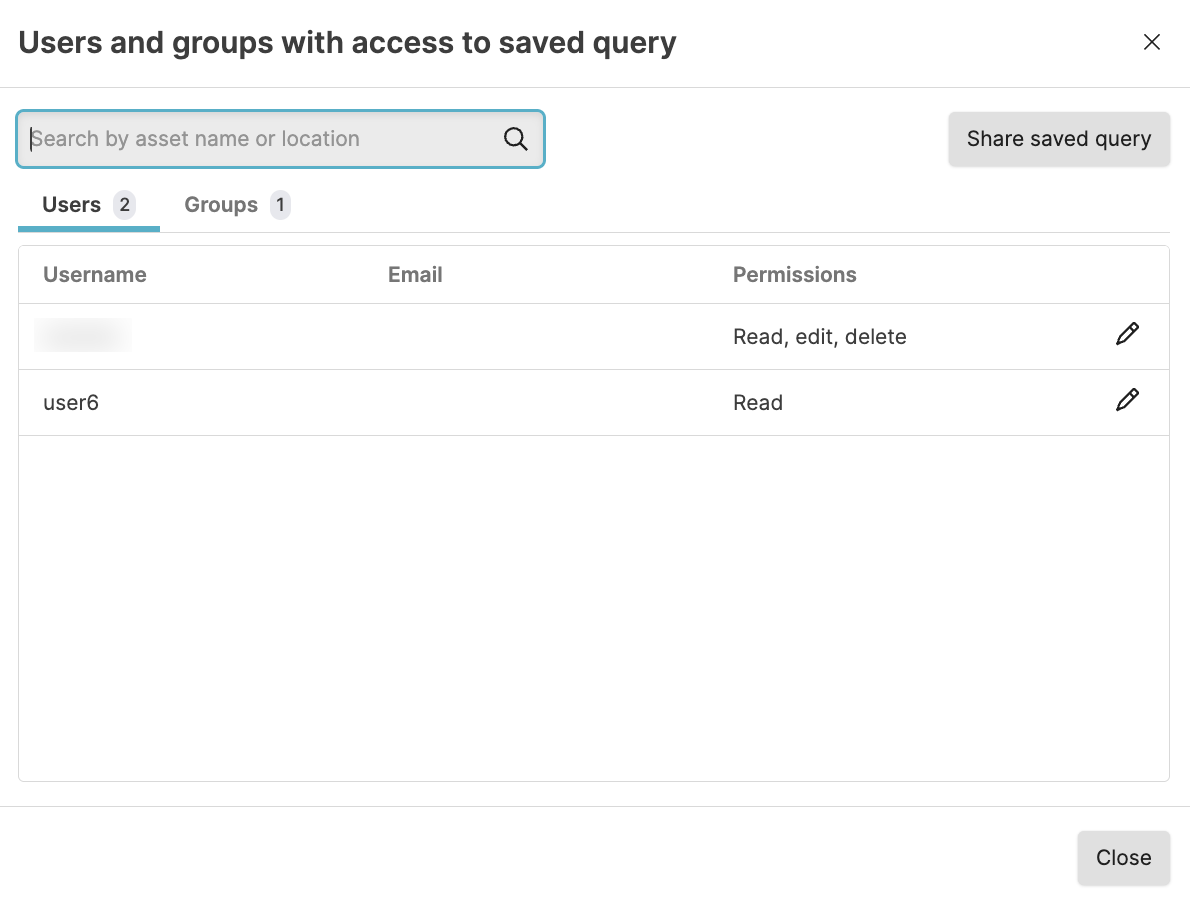Select the blurred username in first row
The width and height of the screenshot is (1190, 906).
pos(83,336)
